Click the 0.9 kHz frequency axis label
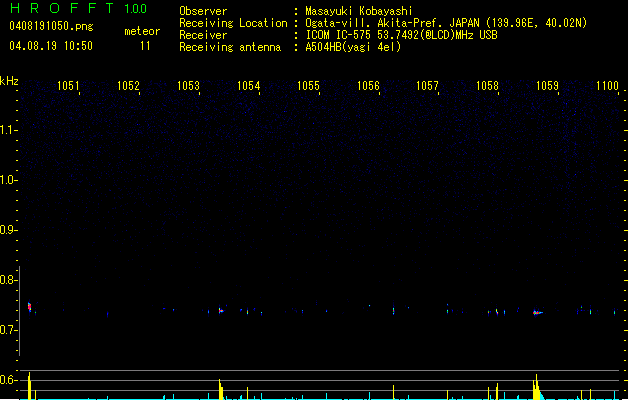Viewport: 629px width, 400px height. pos(8,230)
